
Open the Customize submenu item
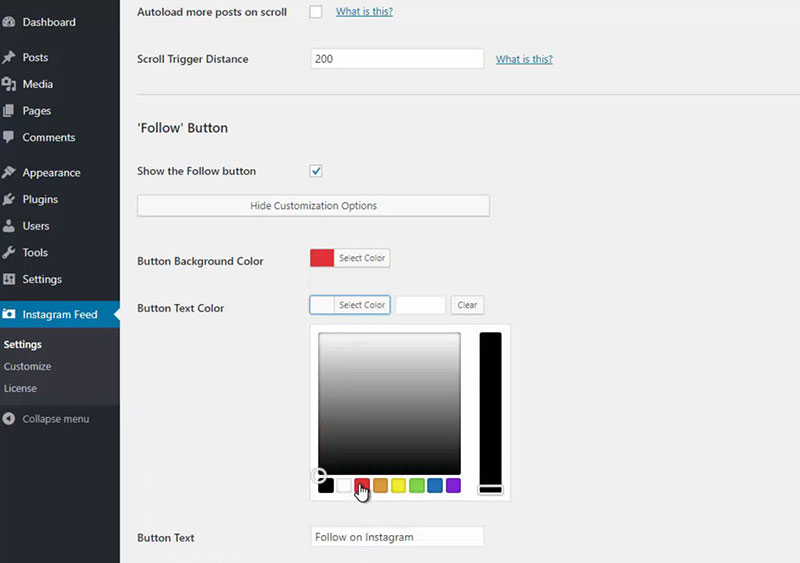pyautogui.click(x=27, y=366)
